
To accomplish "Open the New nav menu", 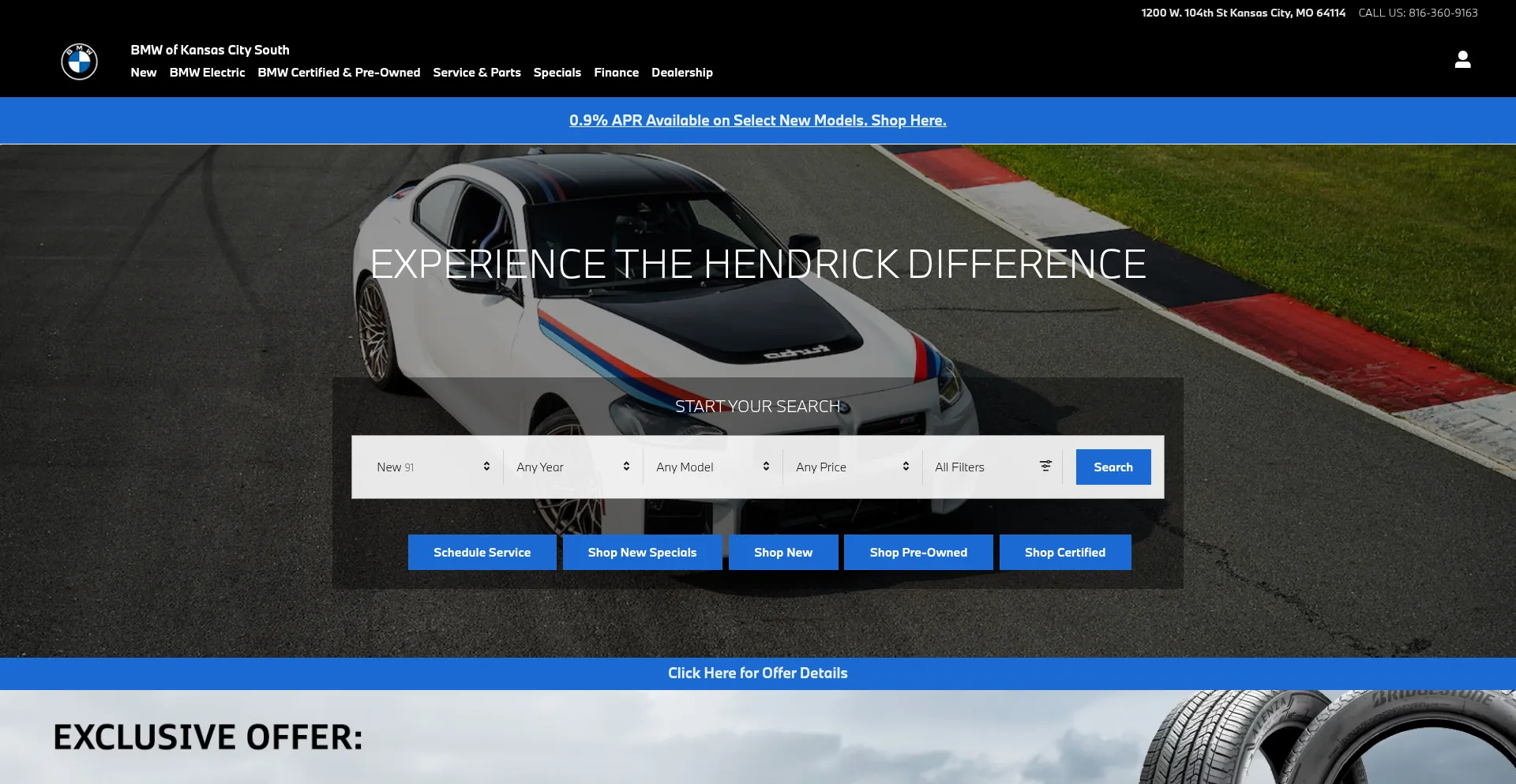I will pyautogui.click(x=144, y=73).
